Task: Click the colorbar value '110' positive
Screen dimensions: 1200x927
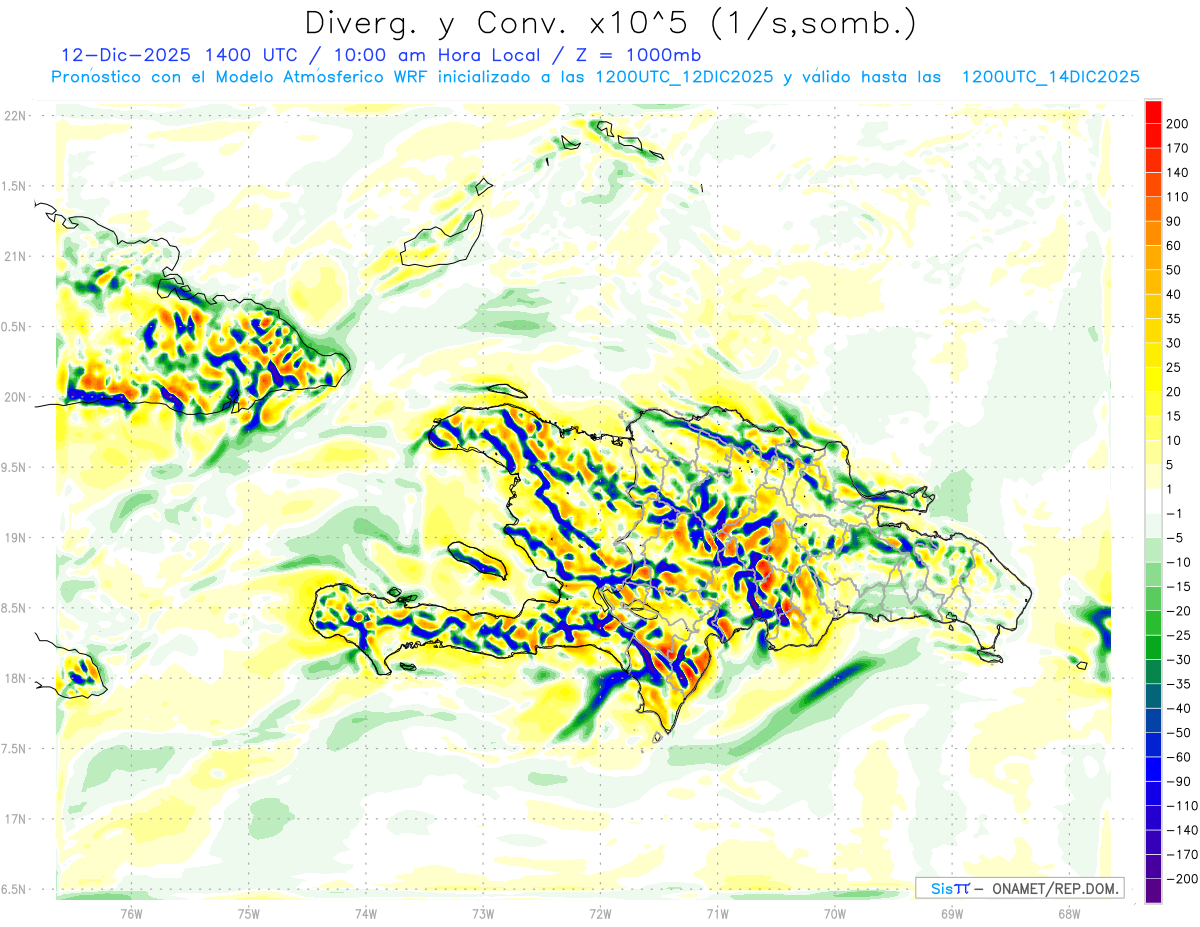Action: (1177, 197)
